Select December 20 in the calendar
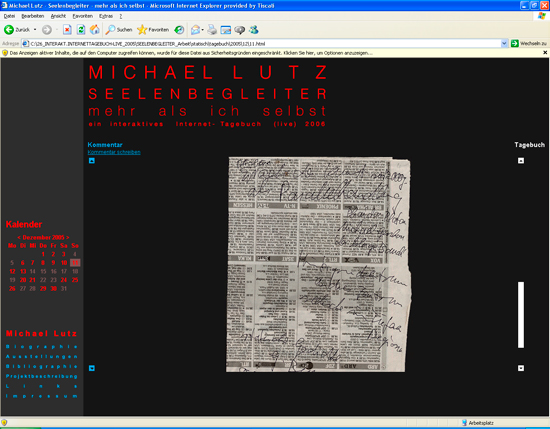Screen dimensions: 550x429 [x=23, y=280]
